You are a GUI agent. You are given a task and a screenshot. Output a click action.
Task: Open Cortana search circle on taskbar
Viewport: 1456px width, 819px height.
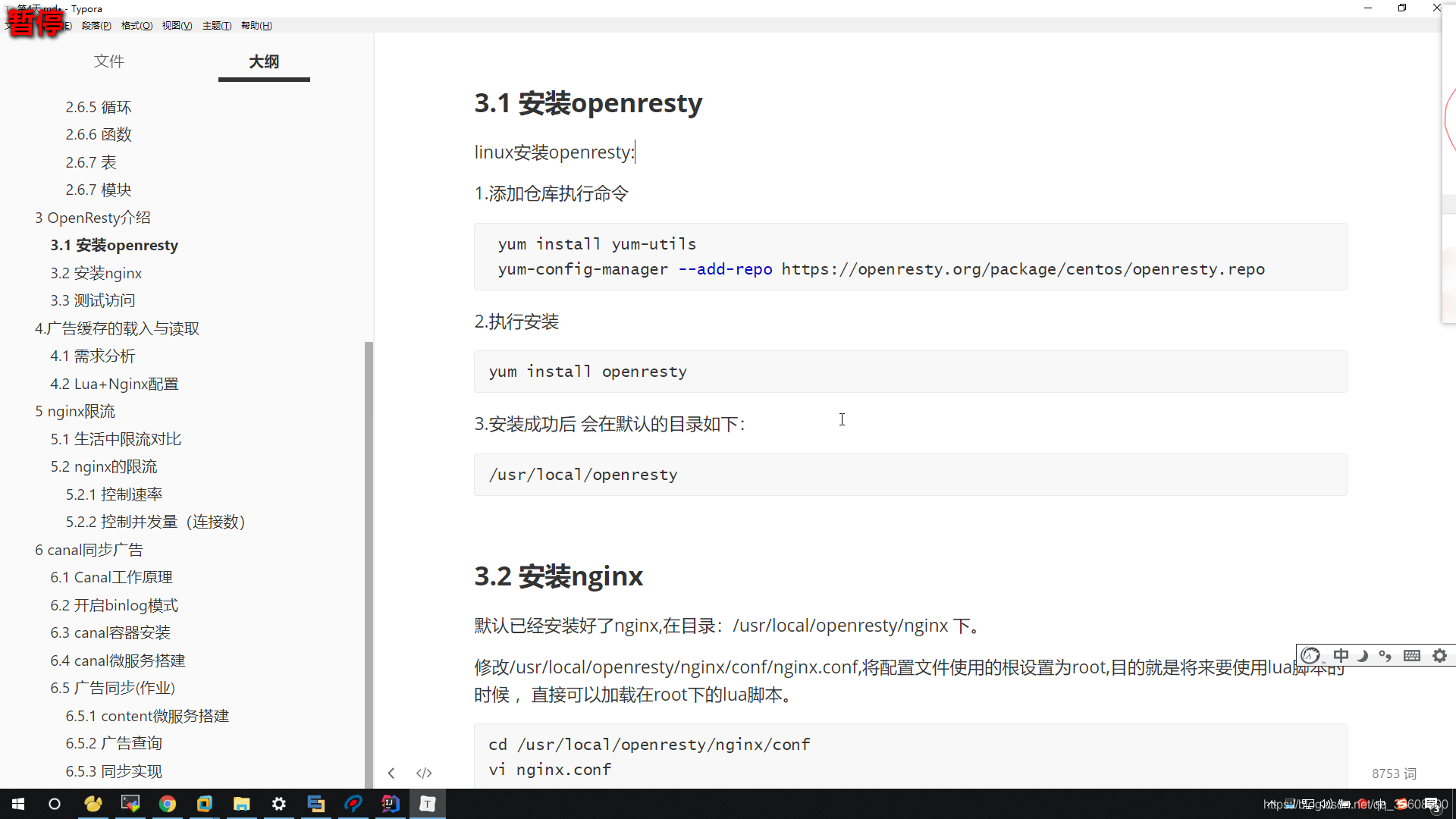click(x=55, y=804)
